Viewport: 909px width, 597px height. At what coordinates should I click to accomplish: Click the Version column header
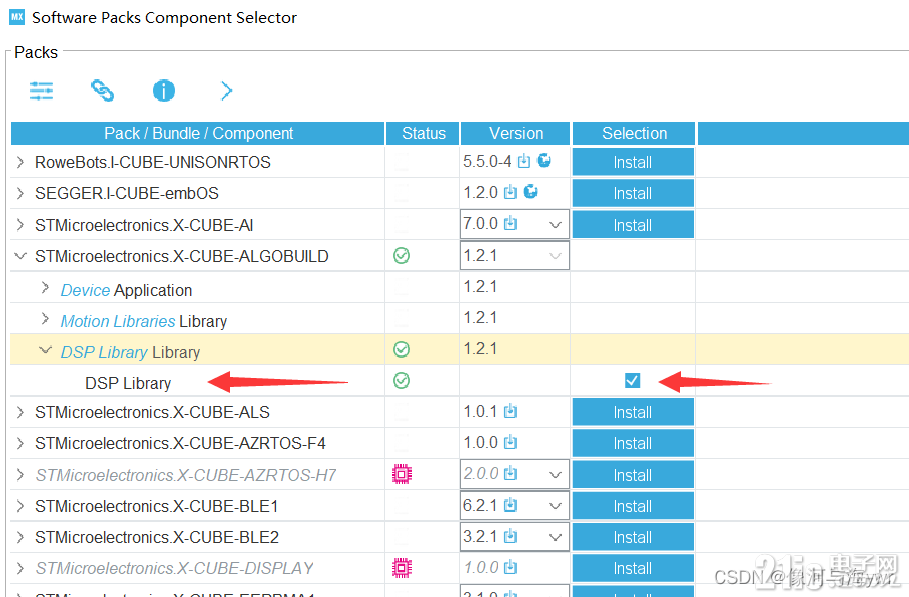click(x=515, y=133)
